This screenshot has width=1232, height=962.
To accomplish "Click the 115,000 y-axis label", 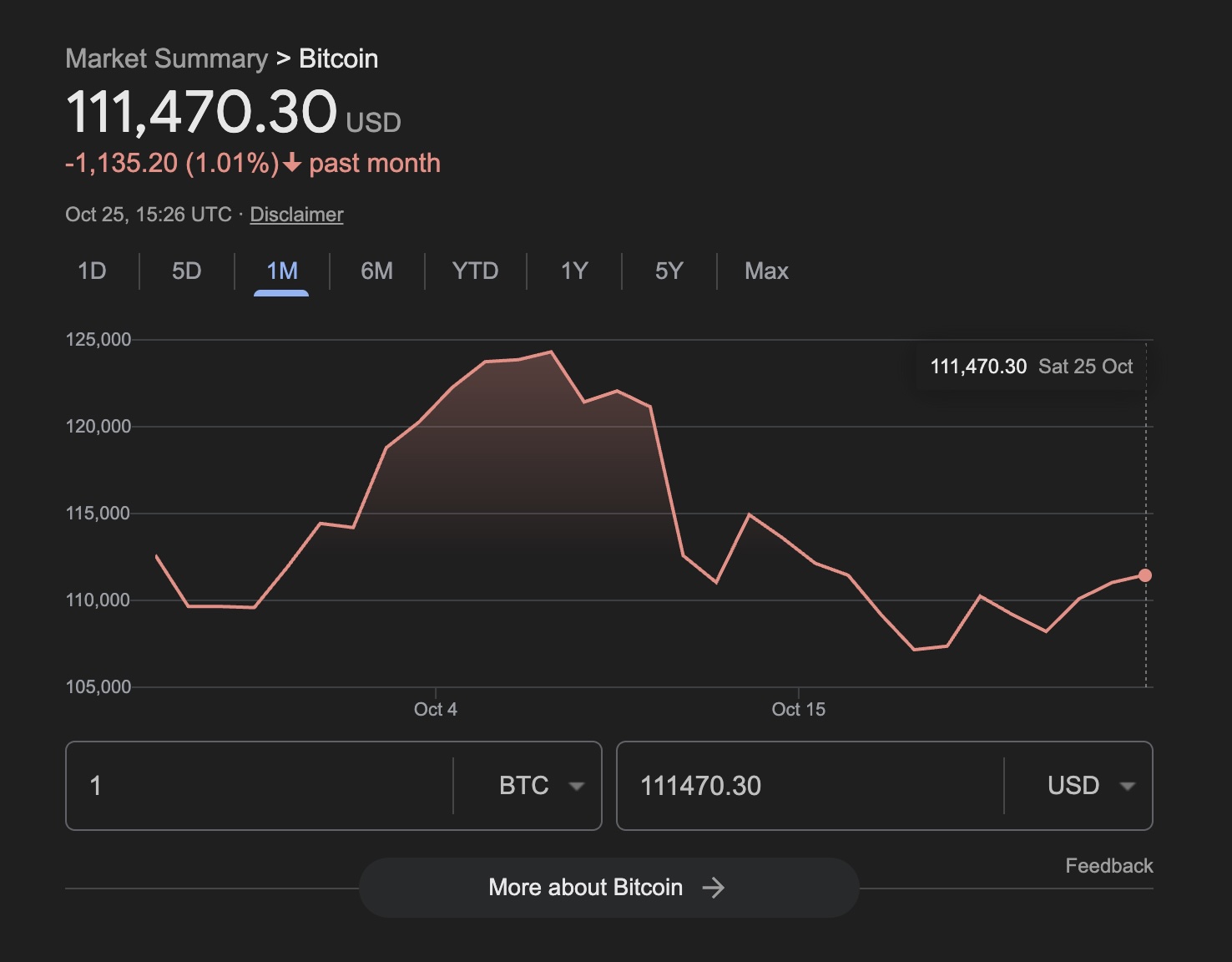I will point(98,514).
